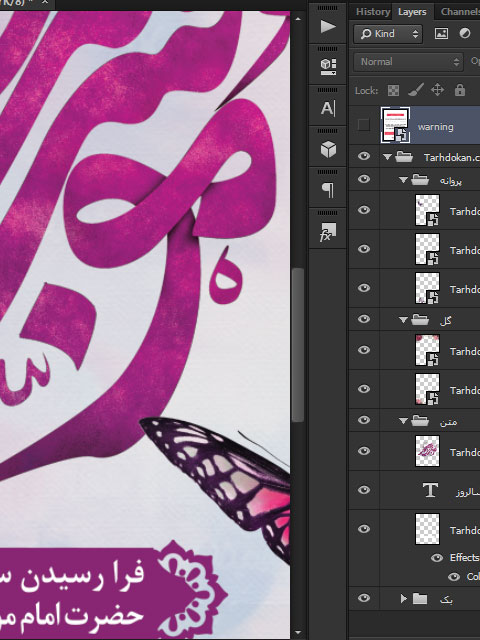Click the متن group folder icon

pyautogui.click(x=420, y=420)
